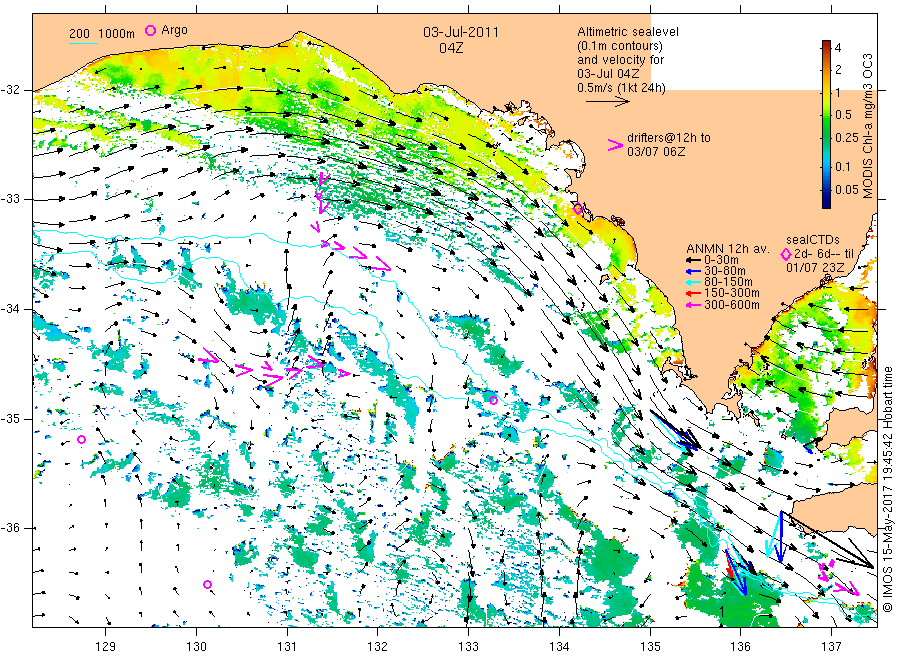Click the '4' tick on the color bar
900x660 pixels.
[x=837, y=48]
